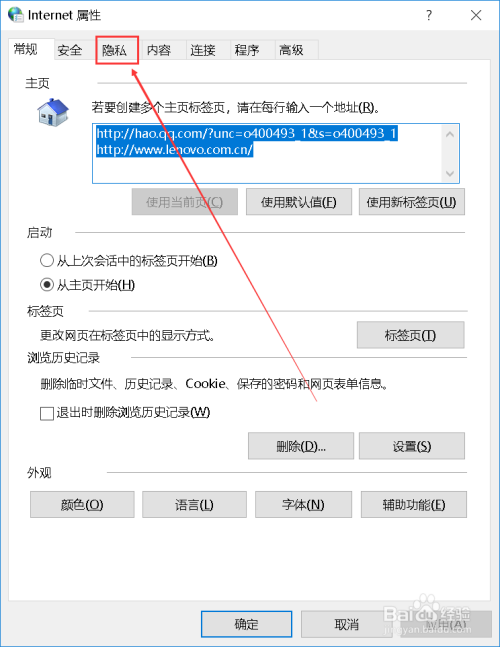500x647 pixels.
Task: Click the blue house home page icon
Action: 53,112
